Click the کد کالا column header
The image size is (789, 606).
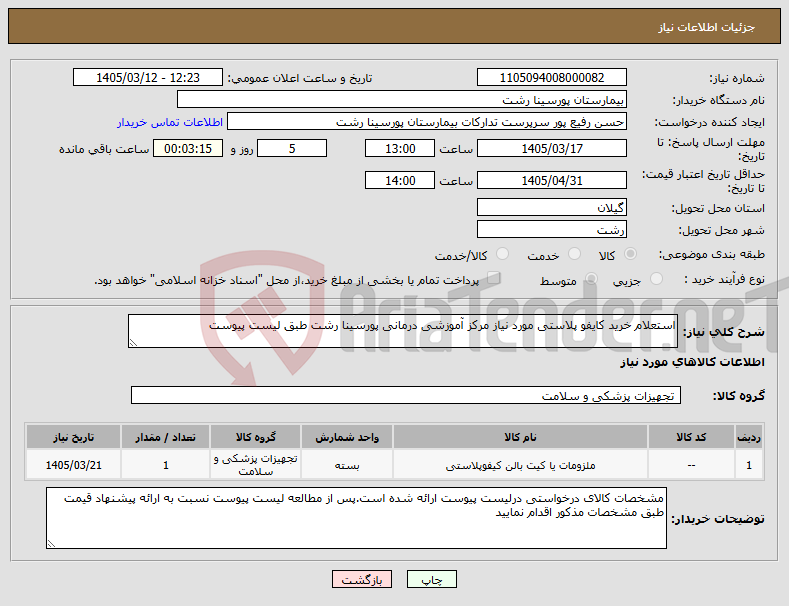(x=691, y=437)
